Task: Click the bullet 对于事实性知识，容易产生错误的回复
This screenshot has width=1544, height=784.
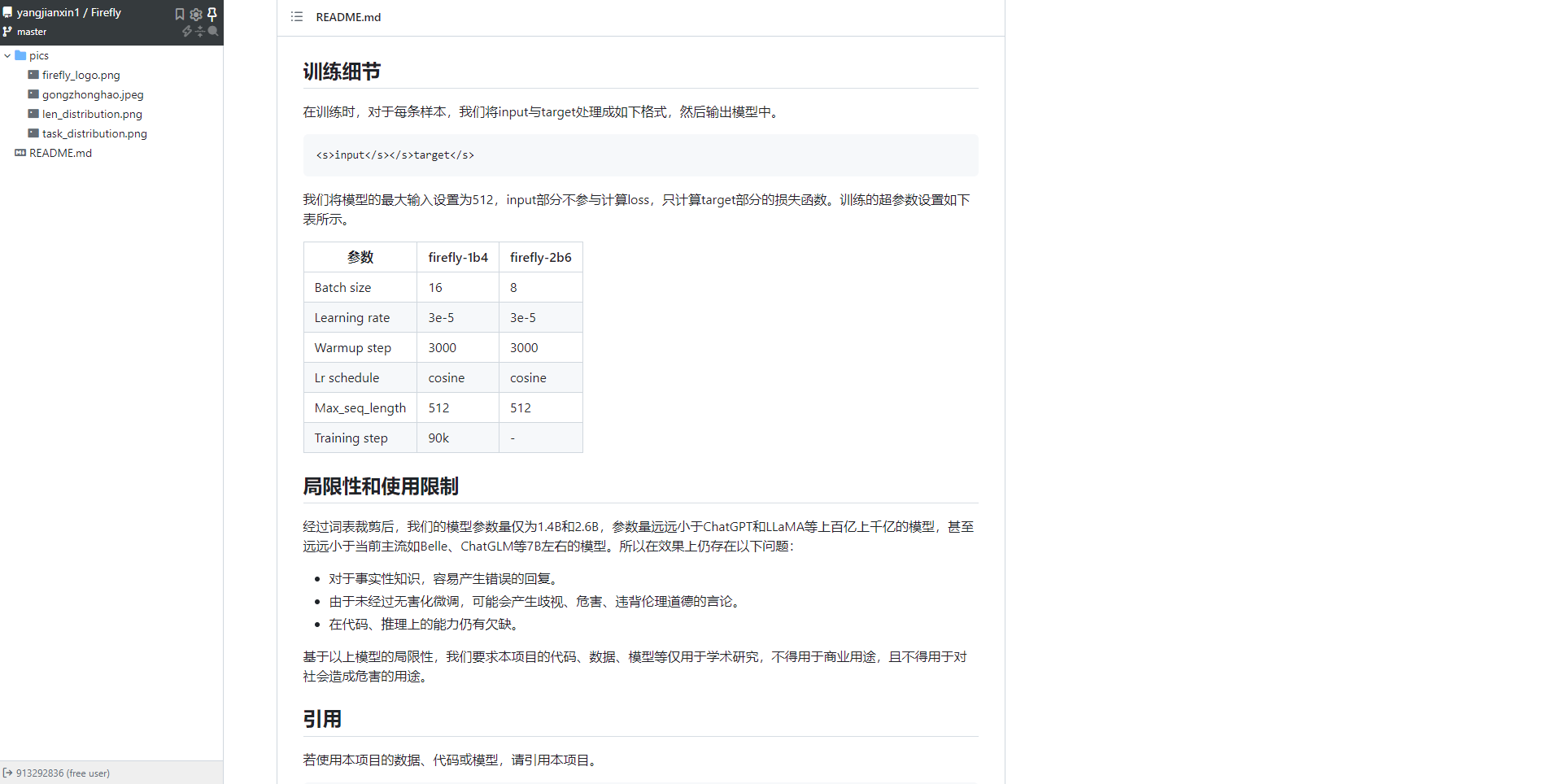Action: pos(446,579)
